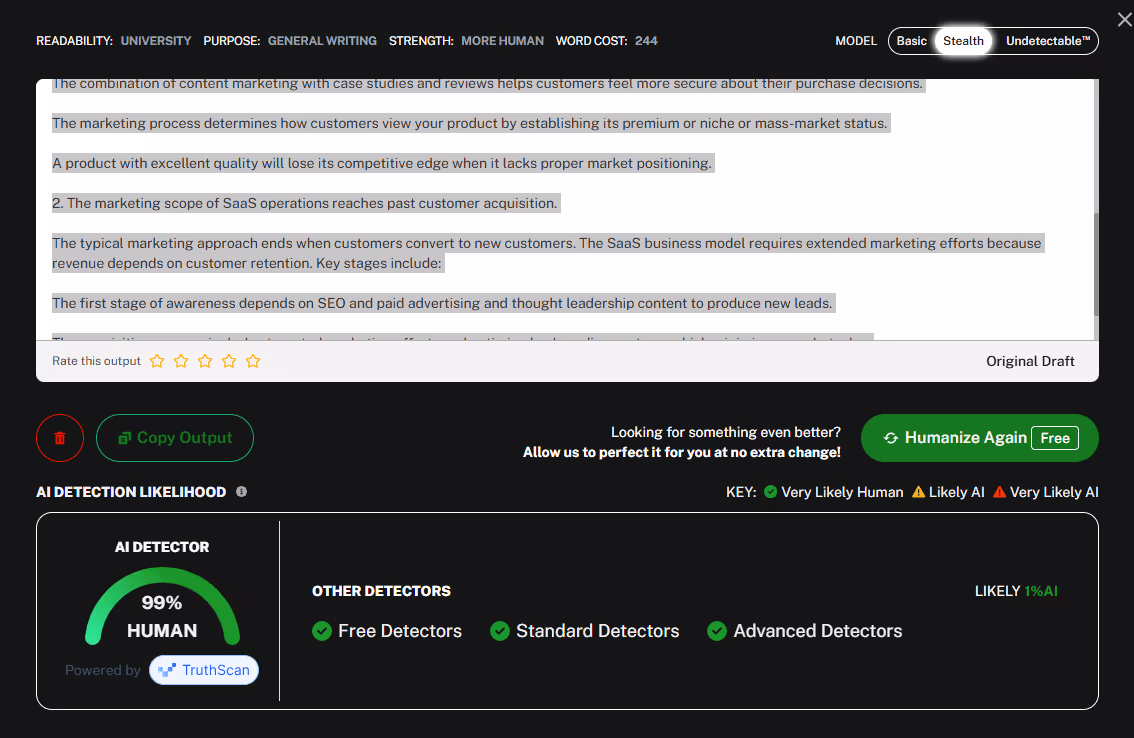The image size is (1134, 738).
Task: Click the TruthScan badge
Action: point(203,670)
